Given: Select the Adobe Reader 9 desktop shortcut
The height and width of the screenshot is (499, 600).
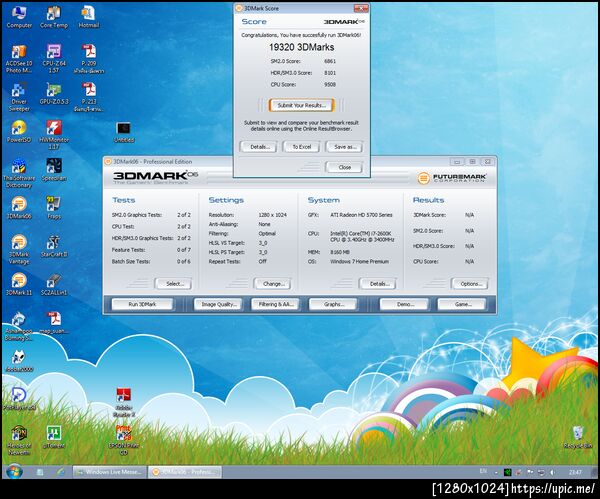Looking at the screenshot, I should point(124,403).
